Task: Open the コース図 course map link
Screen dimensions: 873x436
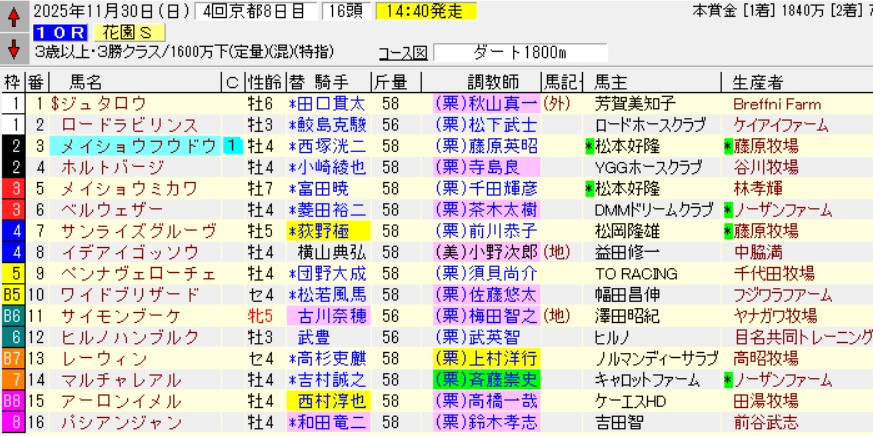Action: coord(403,53)
